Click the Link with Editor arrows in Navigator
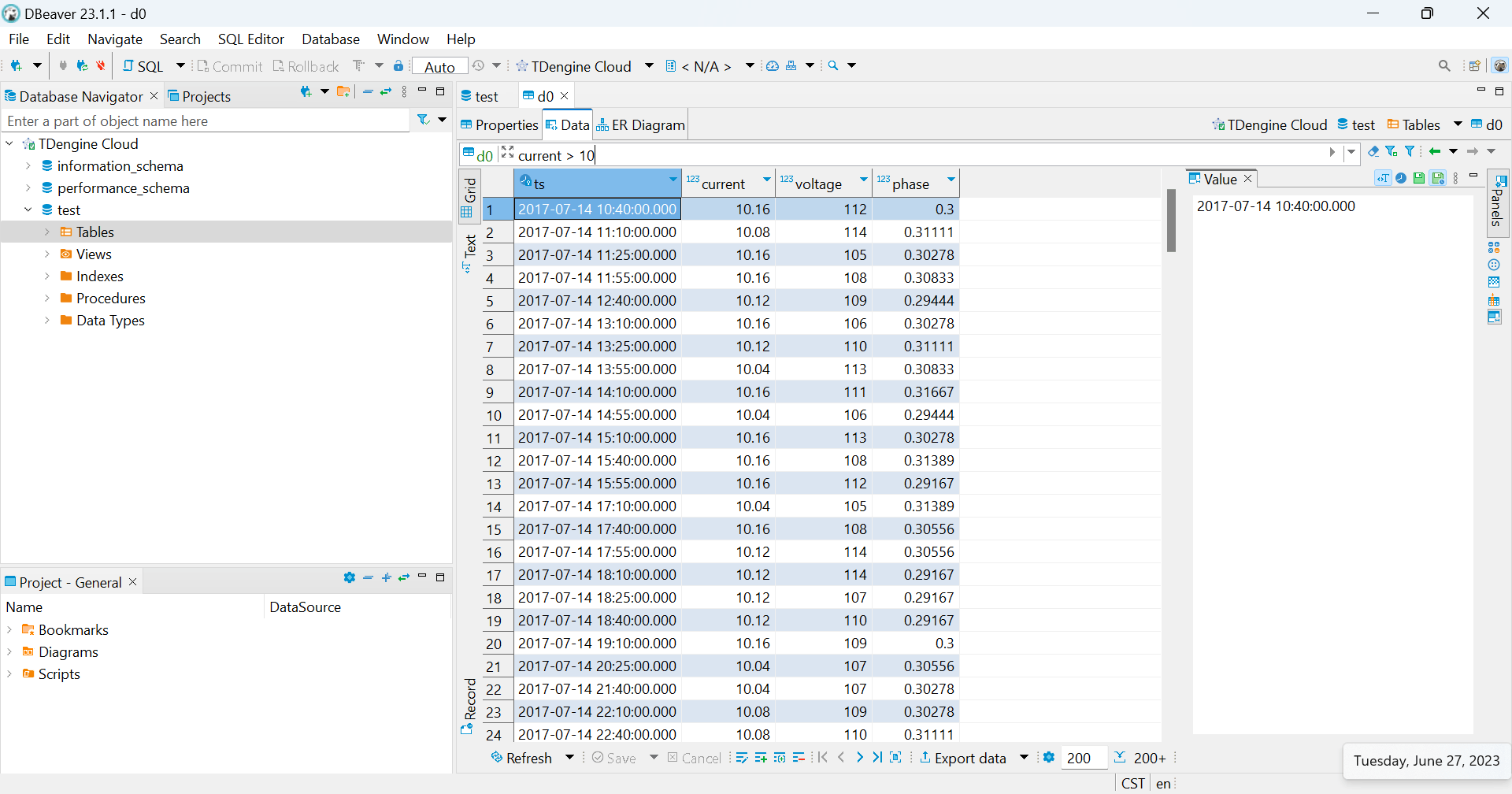This screenshot has height=794, width=1512. click(x=386, y=92)
